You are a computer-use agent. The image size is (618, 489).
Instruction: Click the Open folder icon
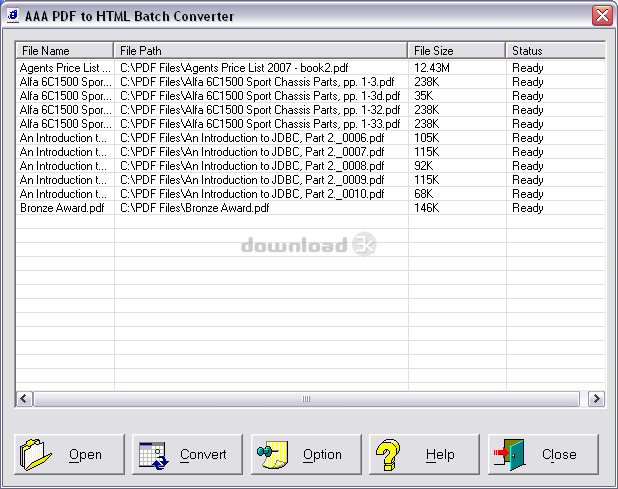37,455
